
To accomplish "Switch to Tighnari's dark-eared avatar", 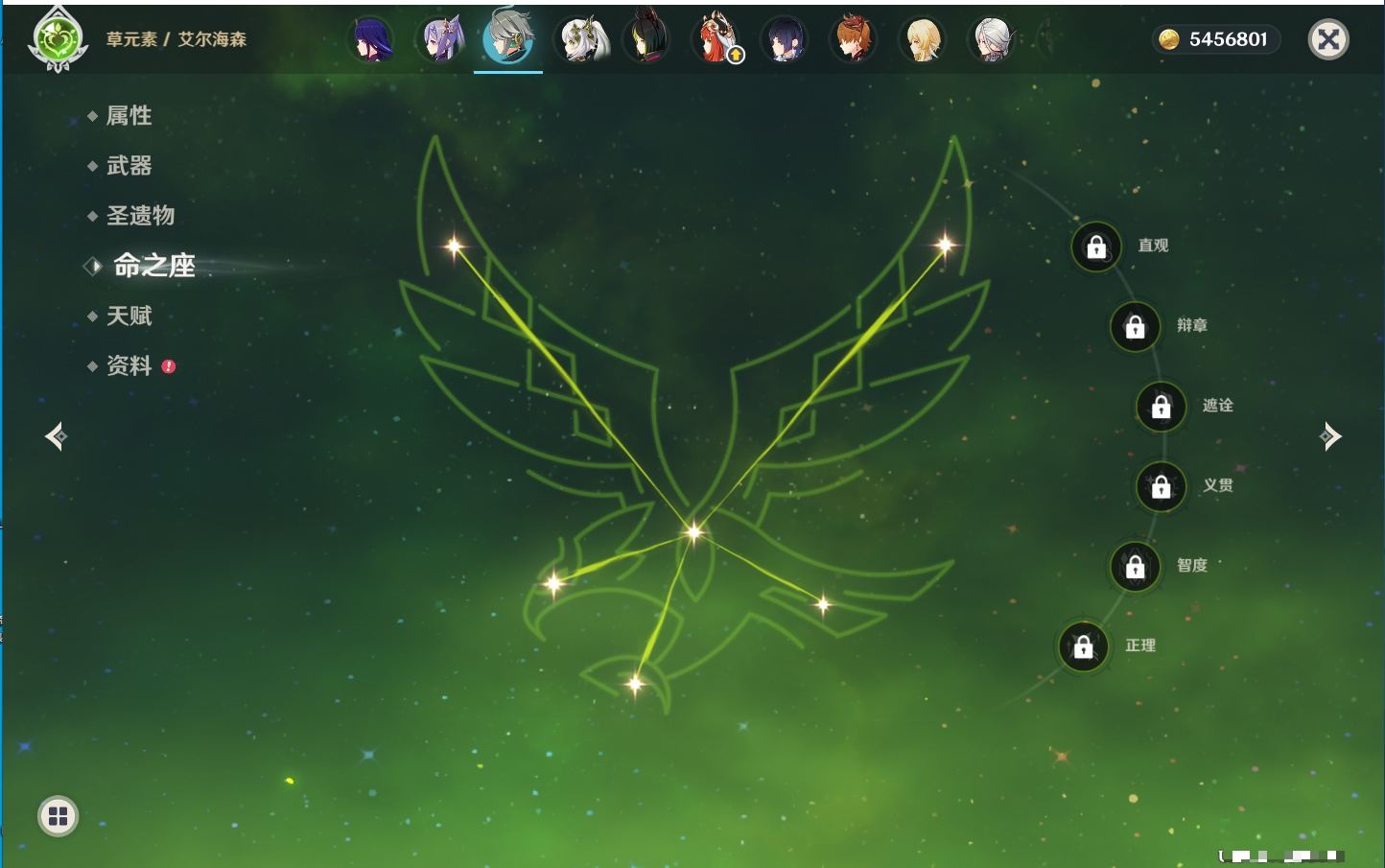I will point(647,38).
